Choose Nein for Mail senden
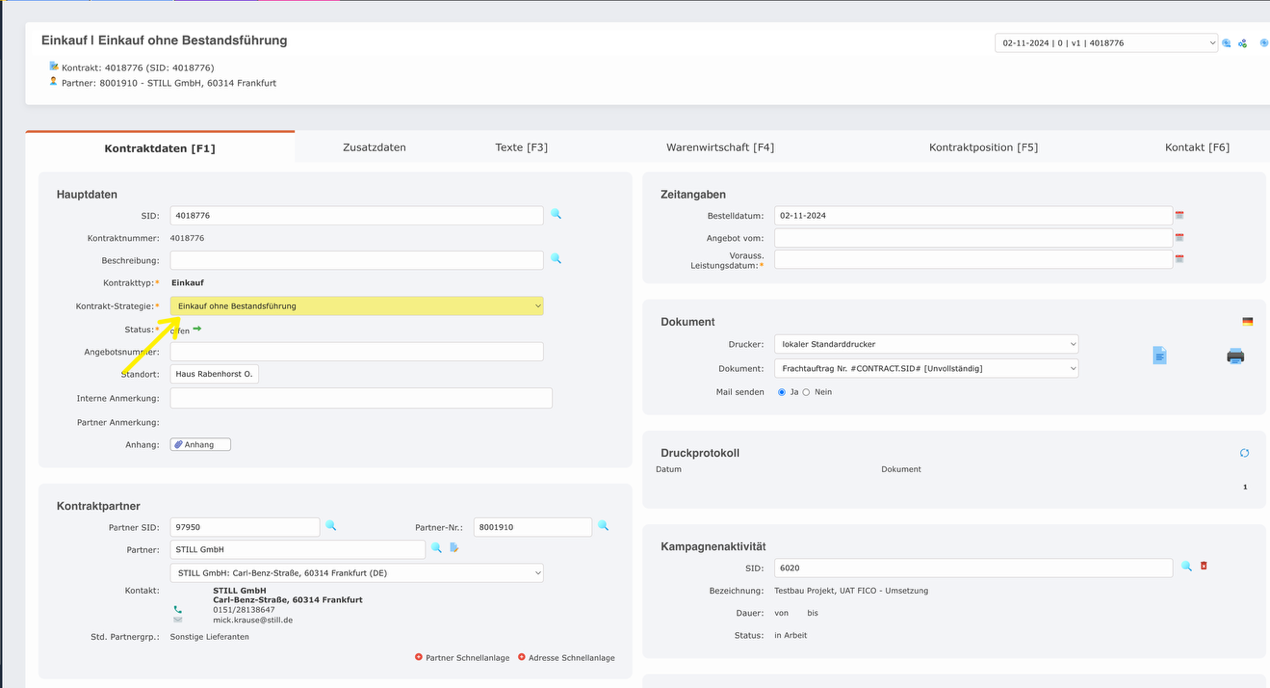The height and width of the screenshot is (688, 1270). coord(806,392)
